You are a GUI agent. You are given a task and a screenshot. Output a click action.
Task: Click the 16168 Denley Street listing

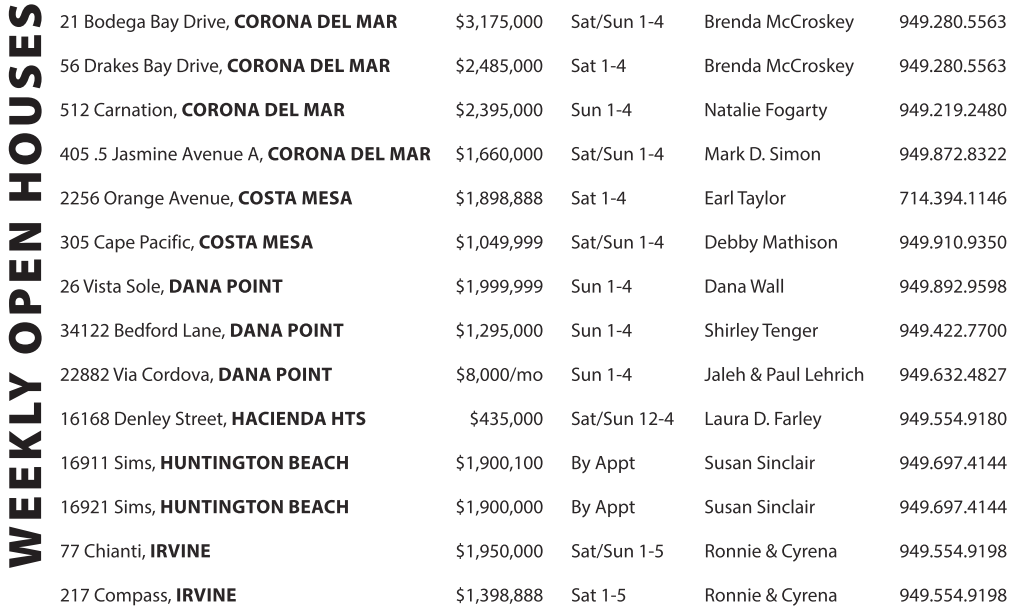point(213,419)
